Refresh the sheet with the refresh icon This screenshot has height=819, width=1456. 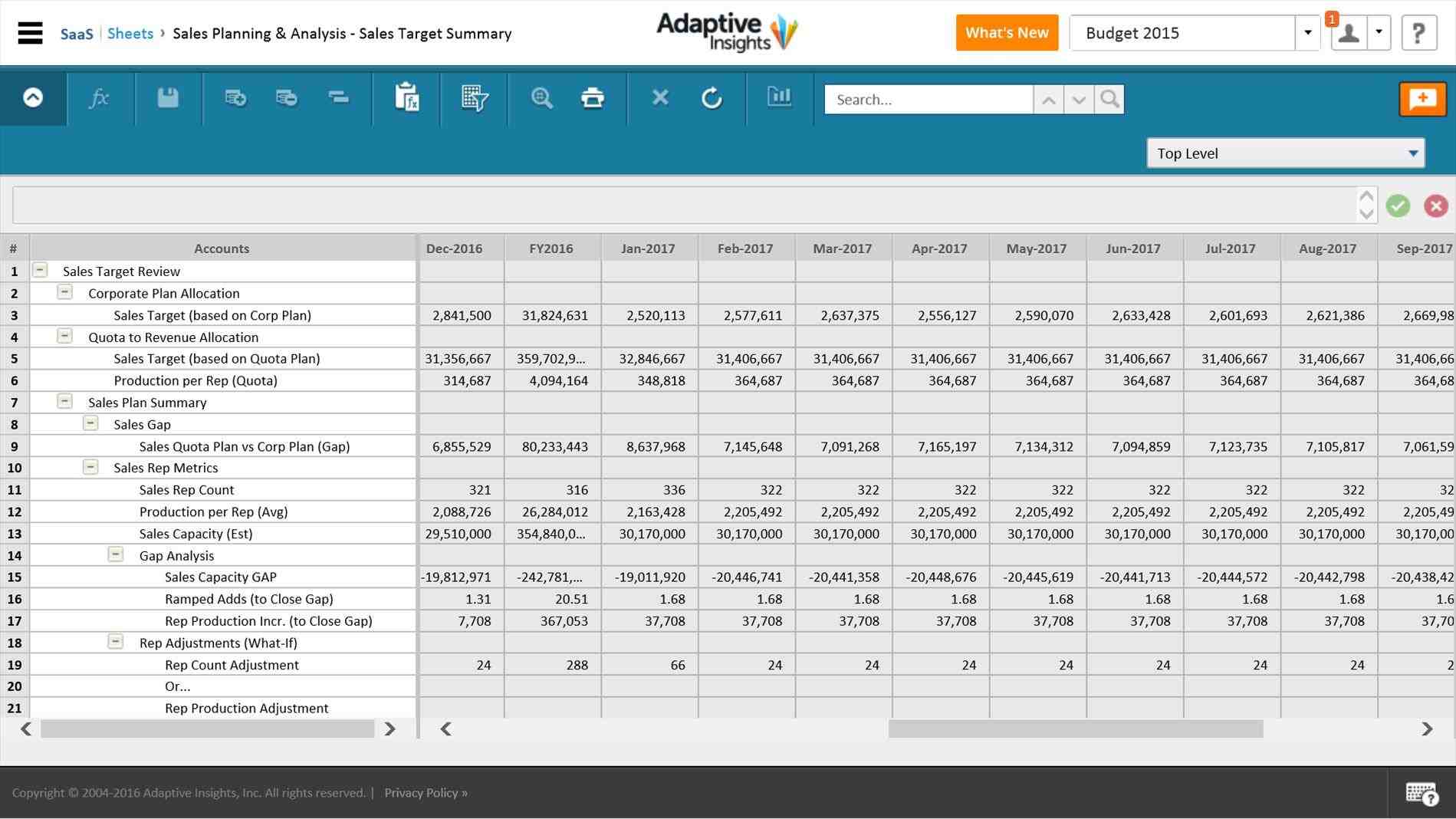[712, 98]
